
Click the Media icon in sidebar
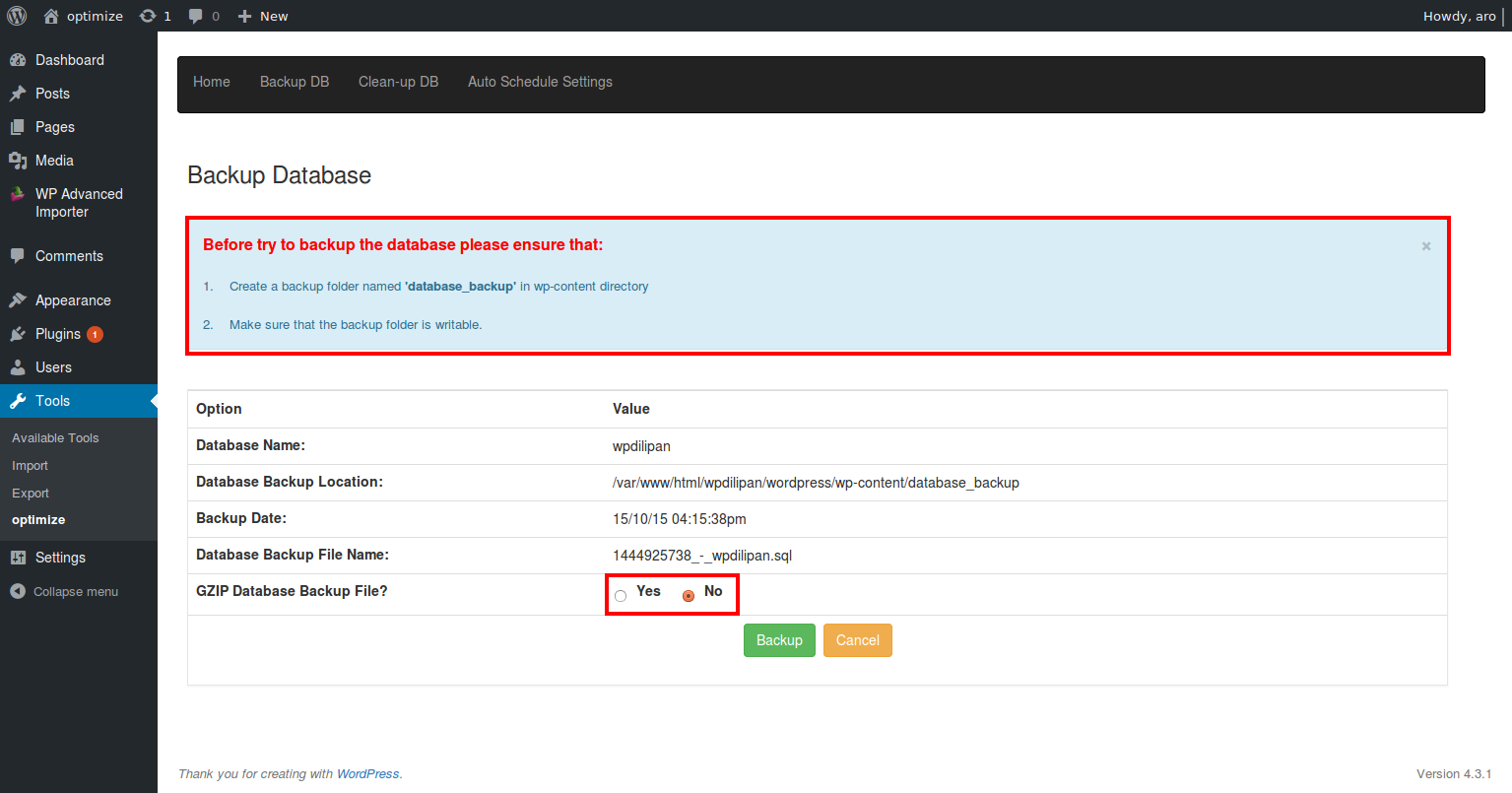point(18,161)
